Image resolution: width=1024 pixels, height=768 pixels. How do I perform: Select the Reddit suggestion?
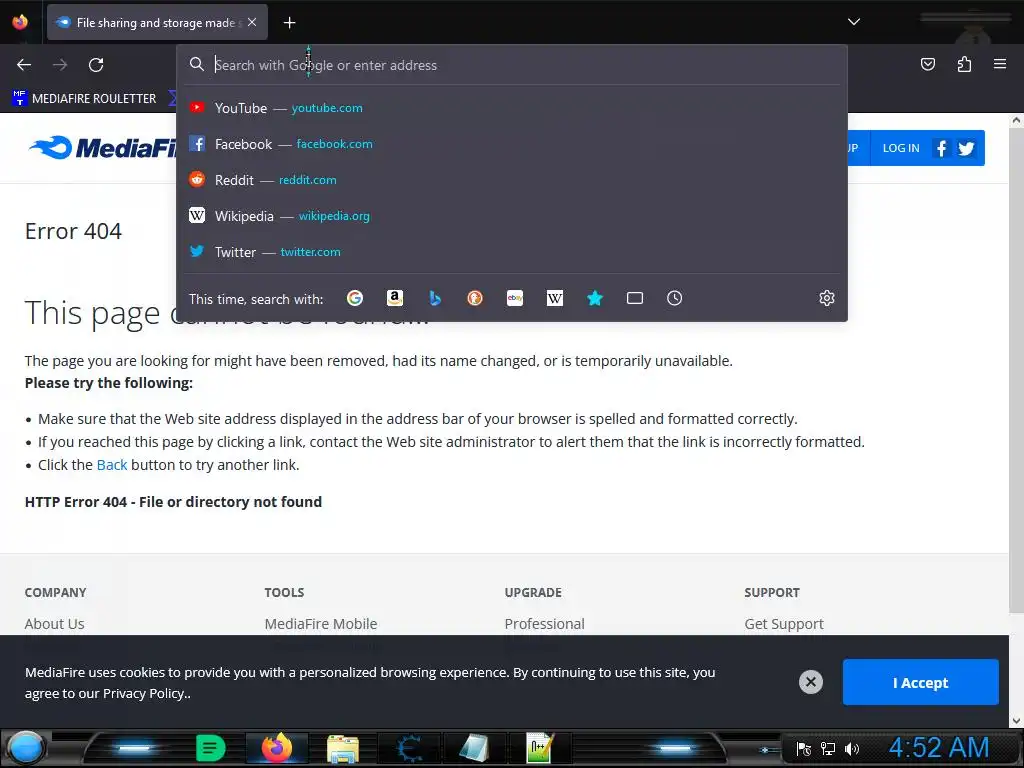click(512, 180)
